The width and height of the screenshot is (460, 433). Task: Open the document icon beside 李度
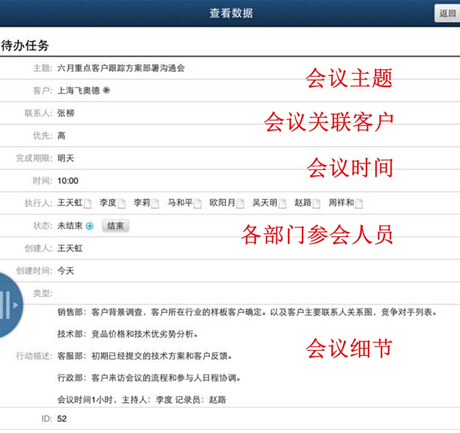coord(122,203)
